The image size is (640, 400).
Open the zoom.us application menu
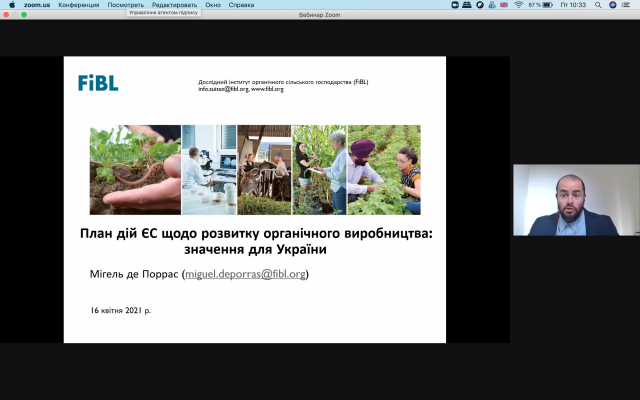tap(37, 5)
